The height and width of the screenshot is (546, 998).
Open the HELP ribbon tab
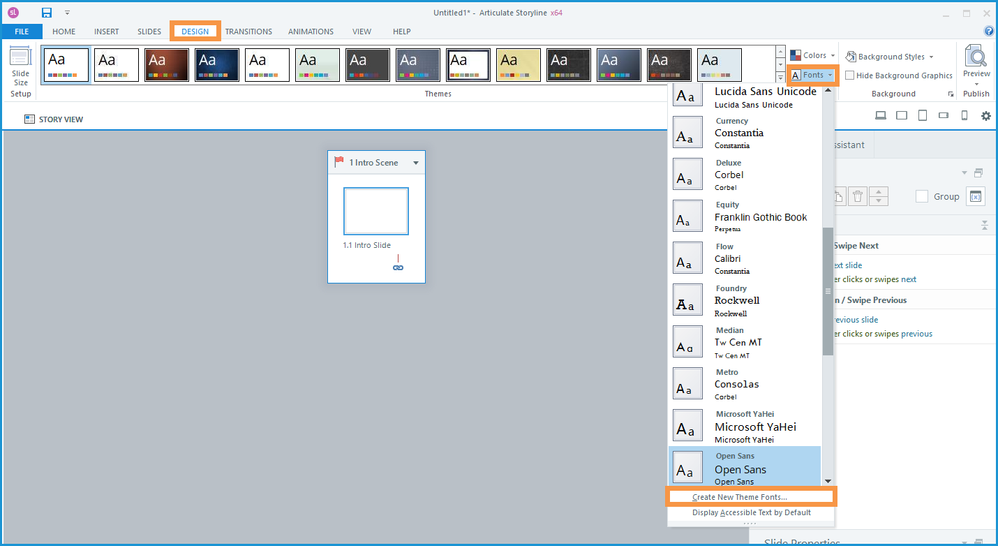402,31
